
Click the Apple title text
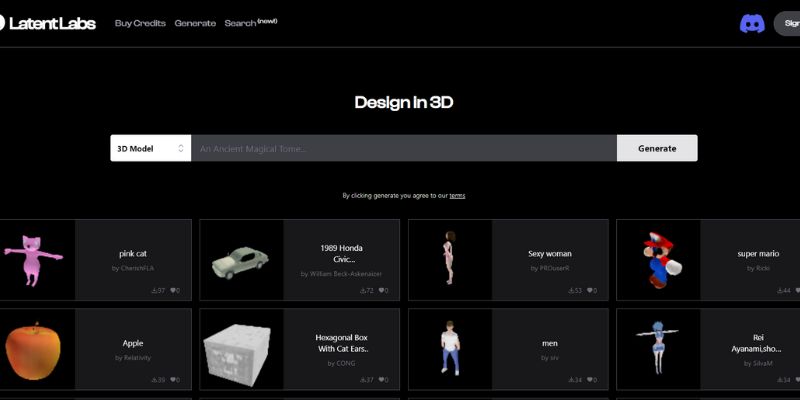pos(133,343)
